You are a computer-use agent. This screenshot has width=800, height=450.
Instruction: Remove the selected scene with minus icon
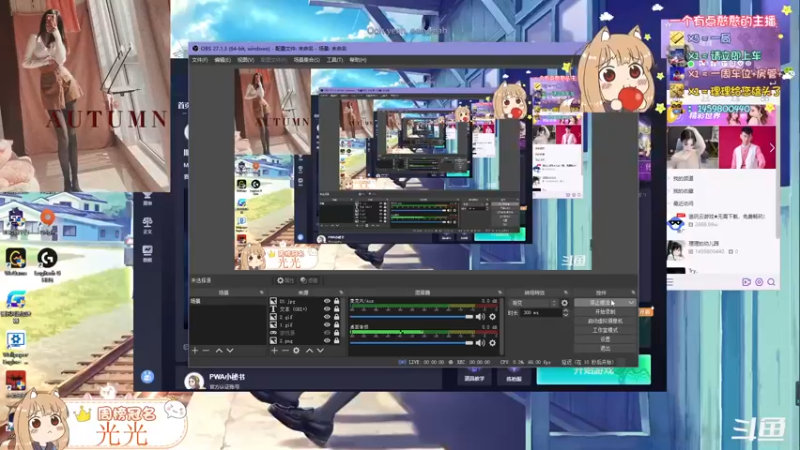206,351
